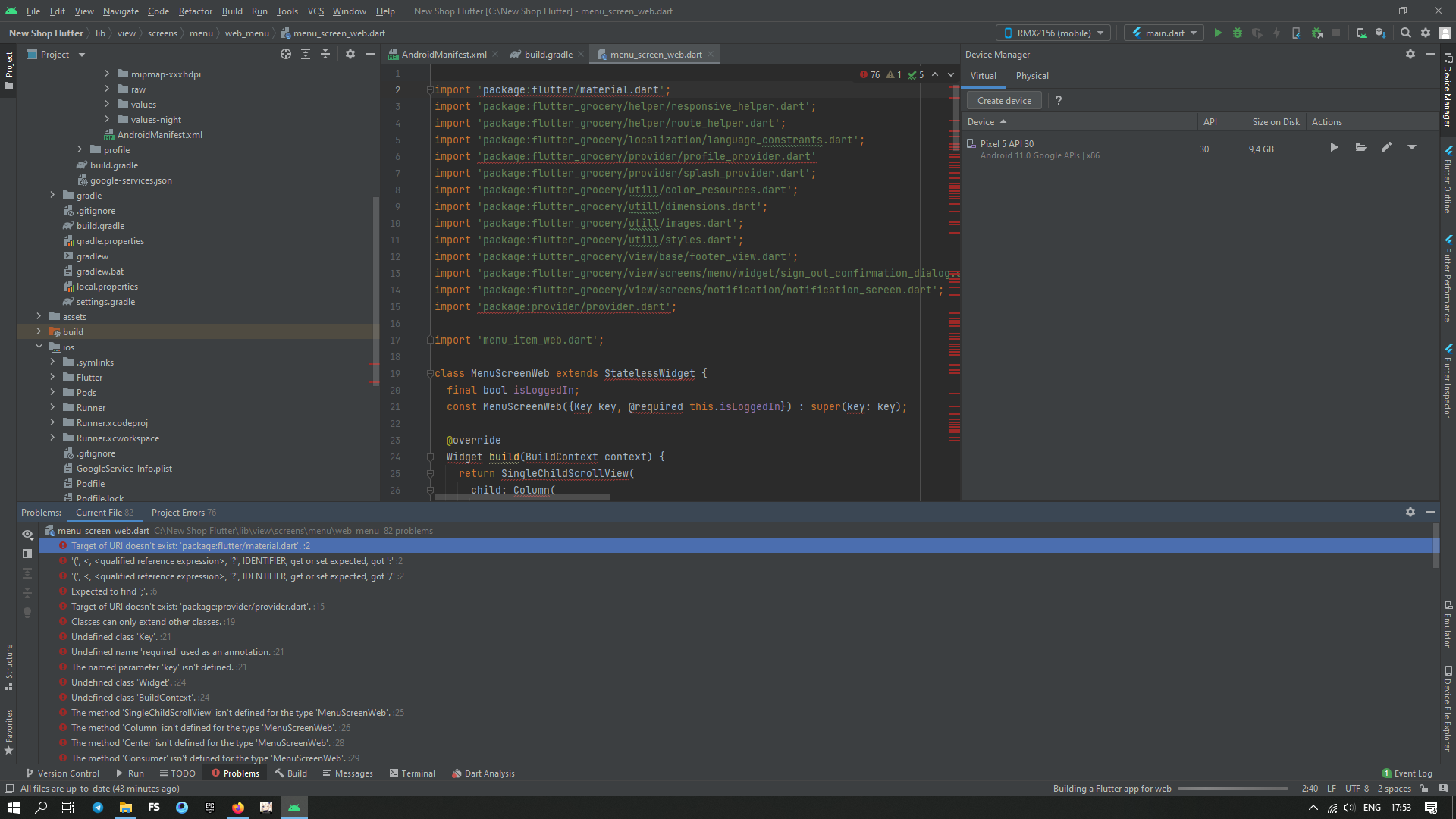Click the Dart Analysis tab
Image resolution: width=1456 pixels, height=819 pixels.
pyautogui.click(x=483, y=773)
